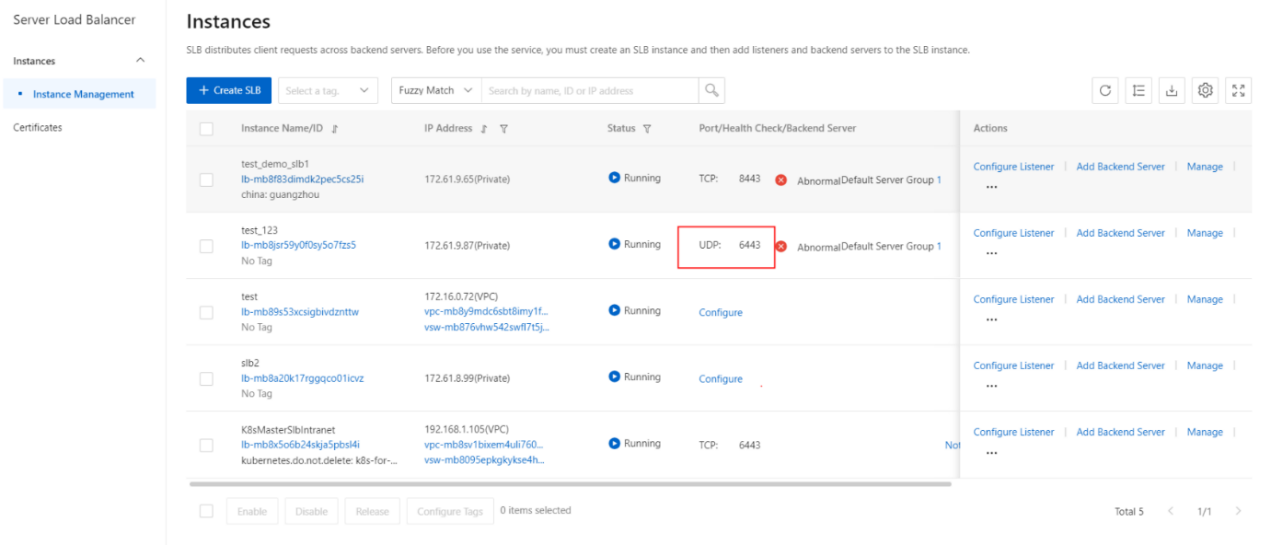The height and width of the screenshot is (545, 1271).
Task: Click Configure link for slb2 row
Action: click(720, 379)
